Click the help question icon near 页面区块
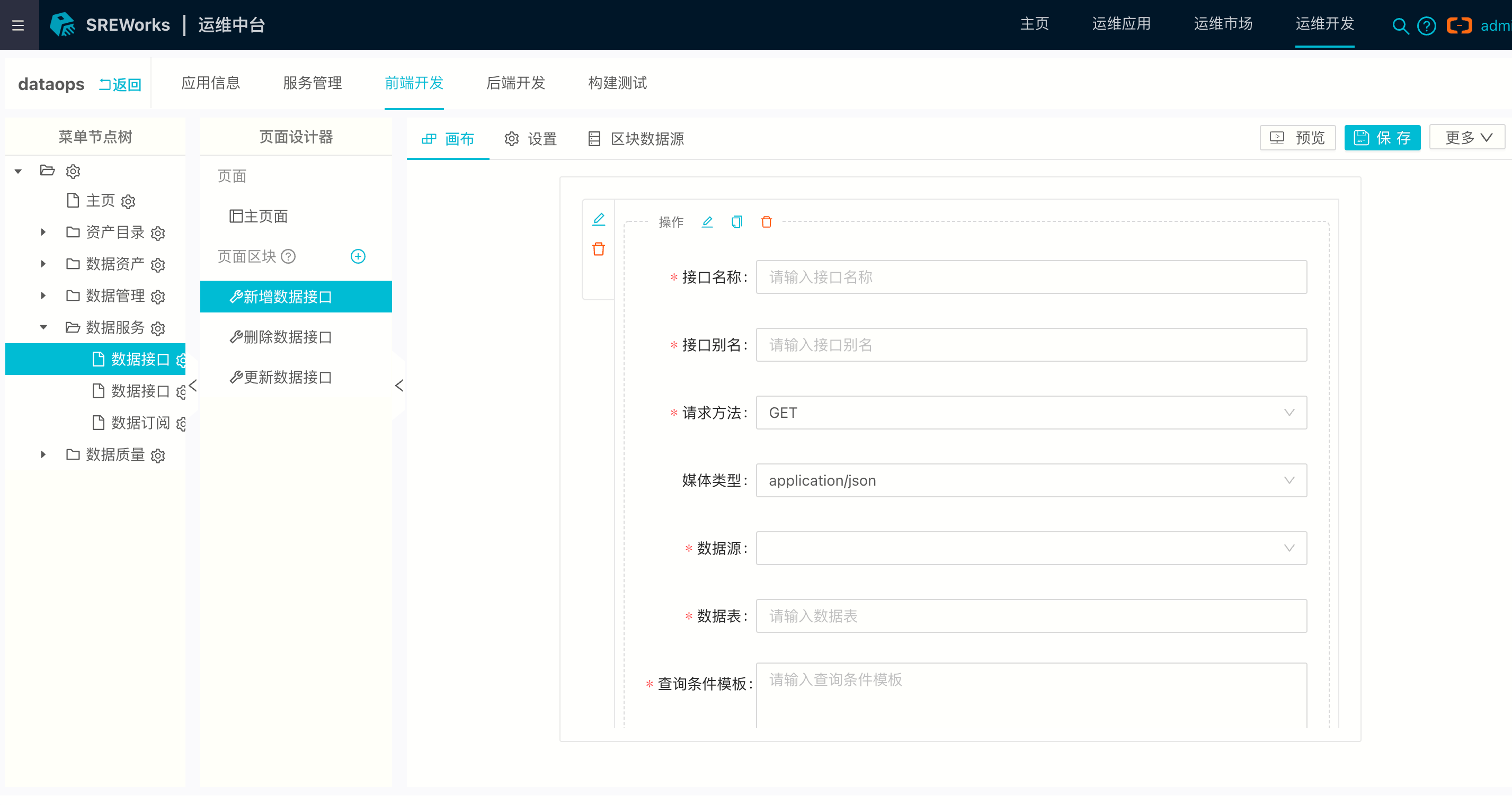The image size is (1512, 805). click(288, 256)
